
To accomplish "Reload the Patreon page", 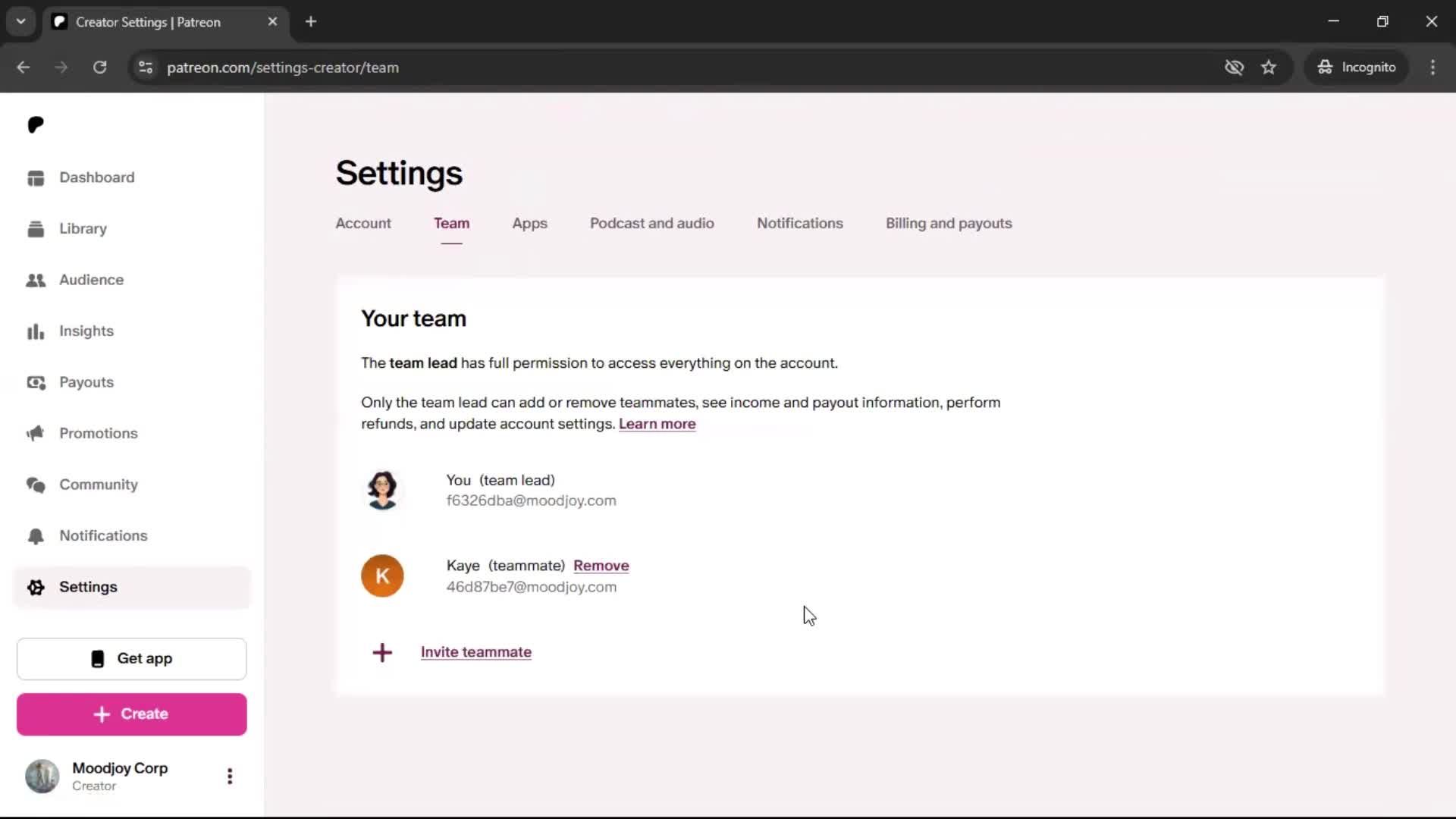I will tap(100, 67).
